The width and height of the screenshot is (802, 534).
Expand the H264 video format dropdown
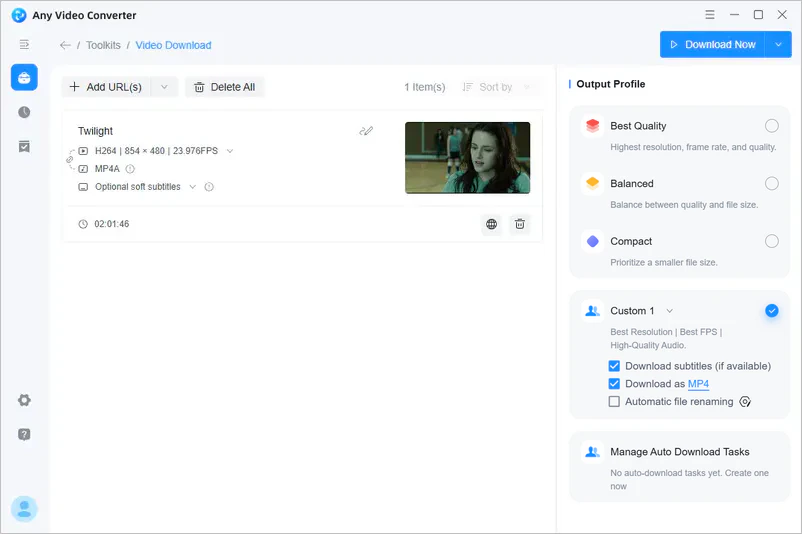click(230, 151)
